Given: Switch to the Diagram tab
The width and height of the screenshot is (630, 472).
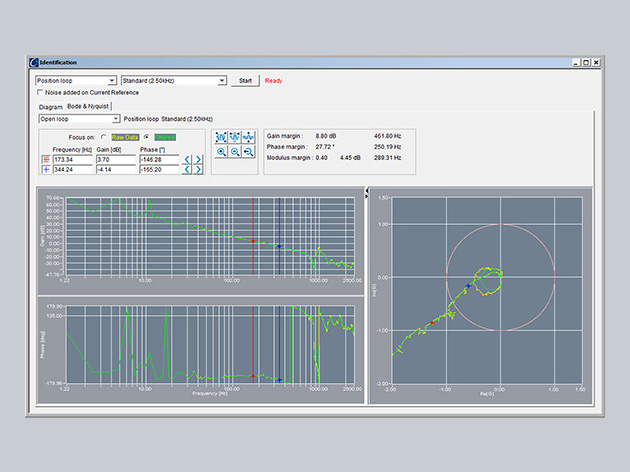Looking at the screenshot, I should [50, 106].
